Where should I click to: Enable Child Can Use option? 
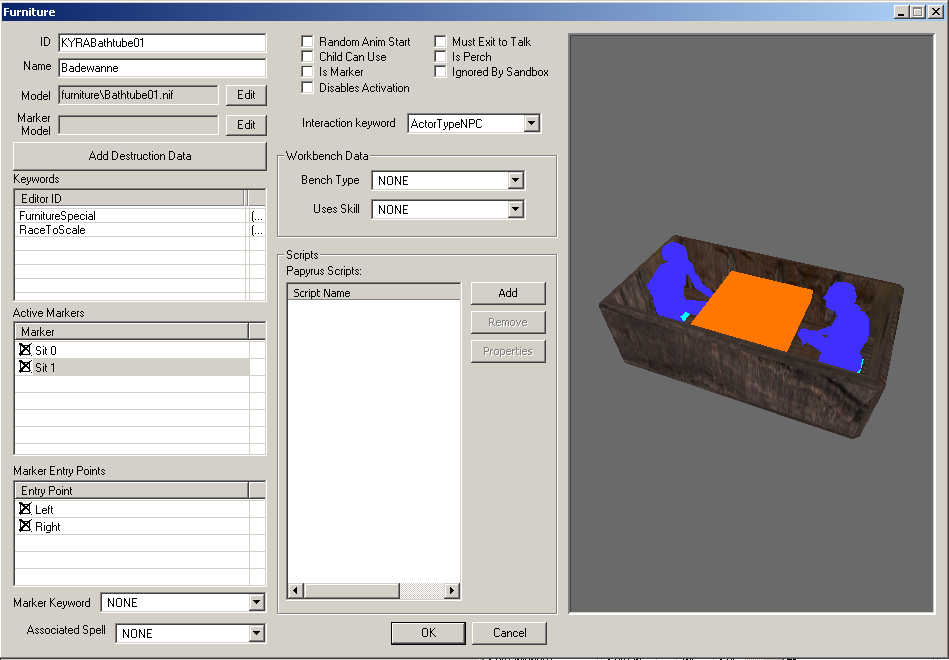coord(307,57)
